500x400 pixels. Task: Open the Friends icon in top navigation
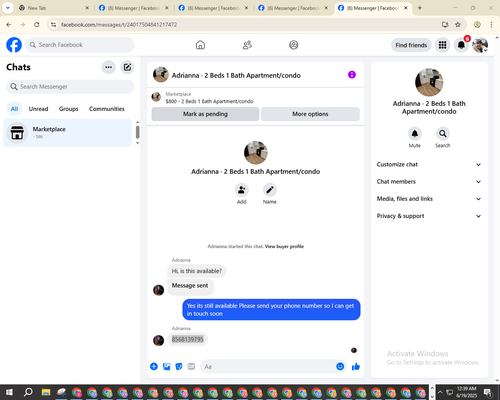247,45
